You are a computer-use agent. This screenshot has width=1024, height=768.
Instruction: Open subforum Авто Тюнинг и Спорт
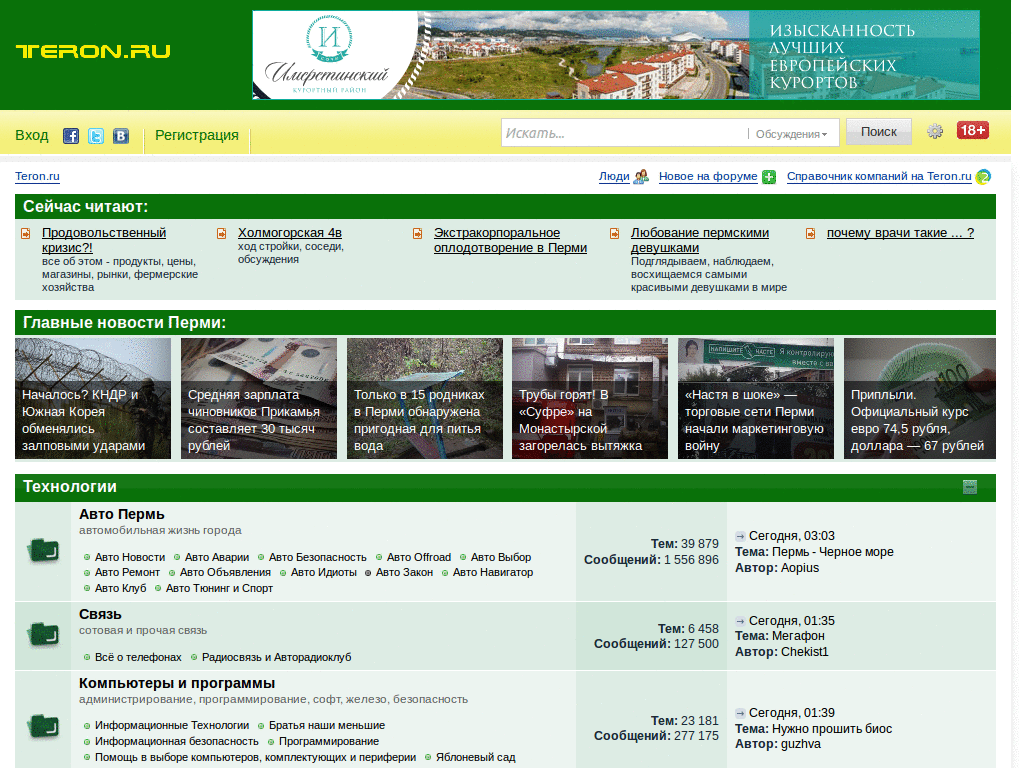[x=219, y=588]
